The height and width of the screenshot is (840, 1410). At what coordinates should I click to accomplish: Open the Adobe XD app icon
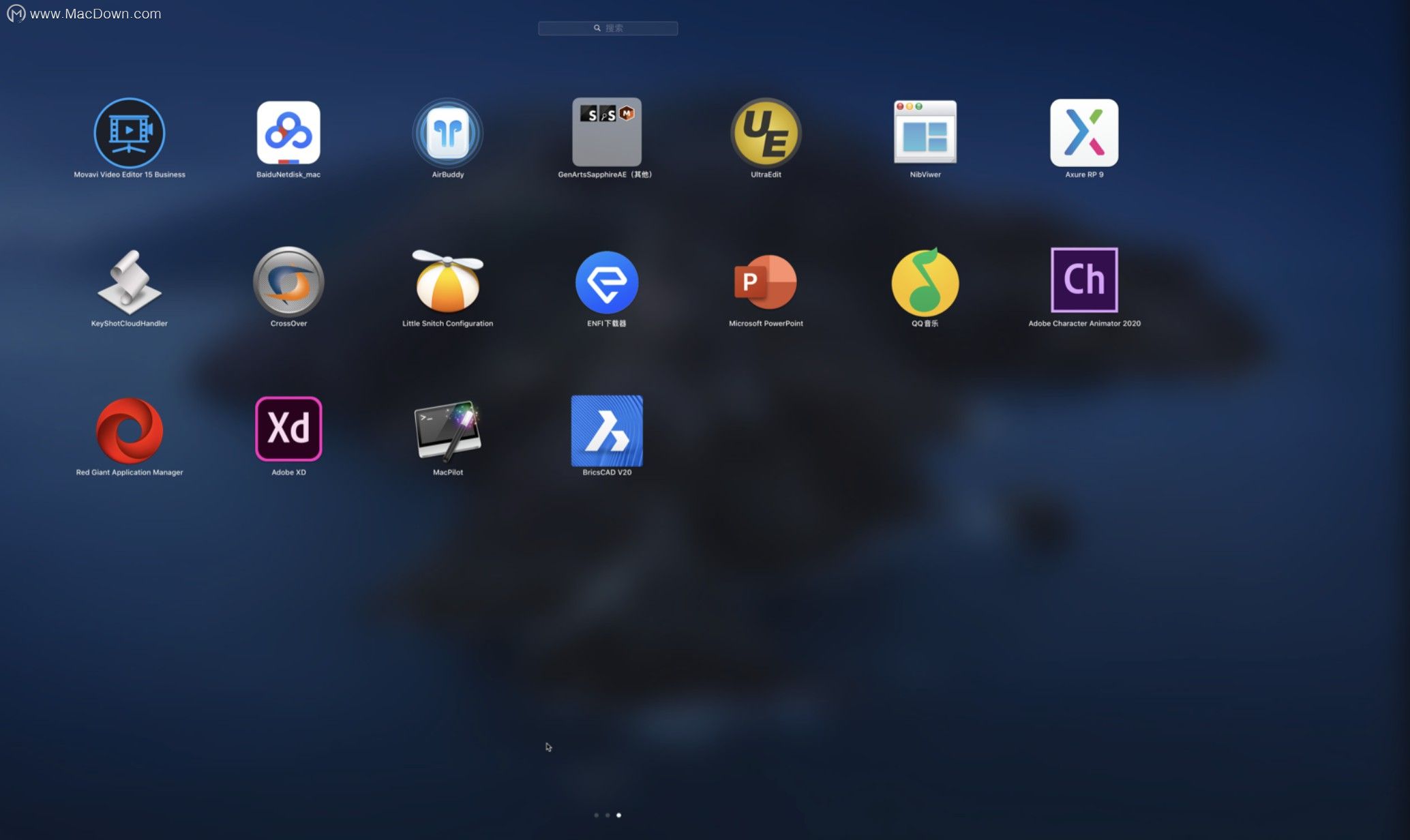288,429
